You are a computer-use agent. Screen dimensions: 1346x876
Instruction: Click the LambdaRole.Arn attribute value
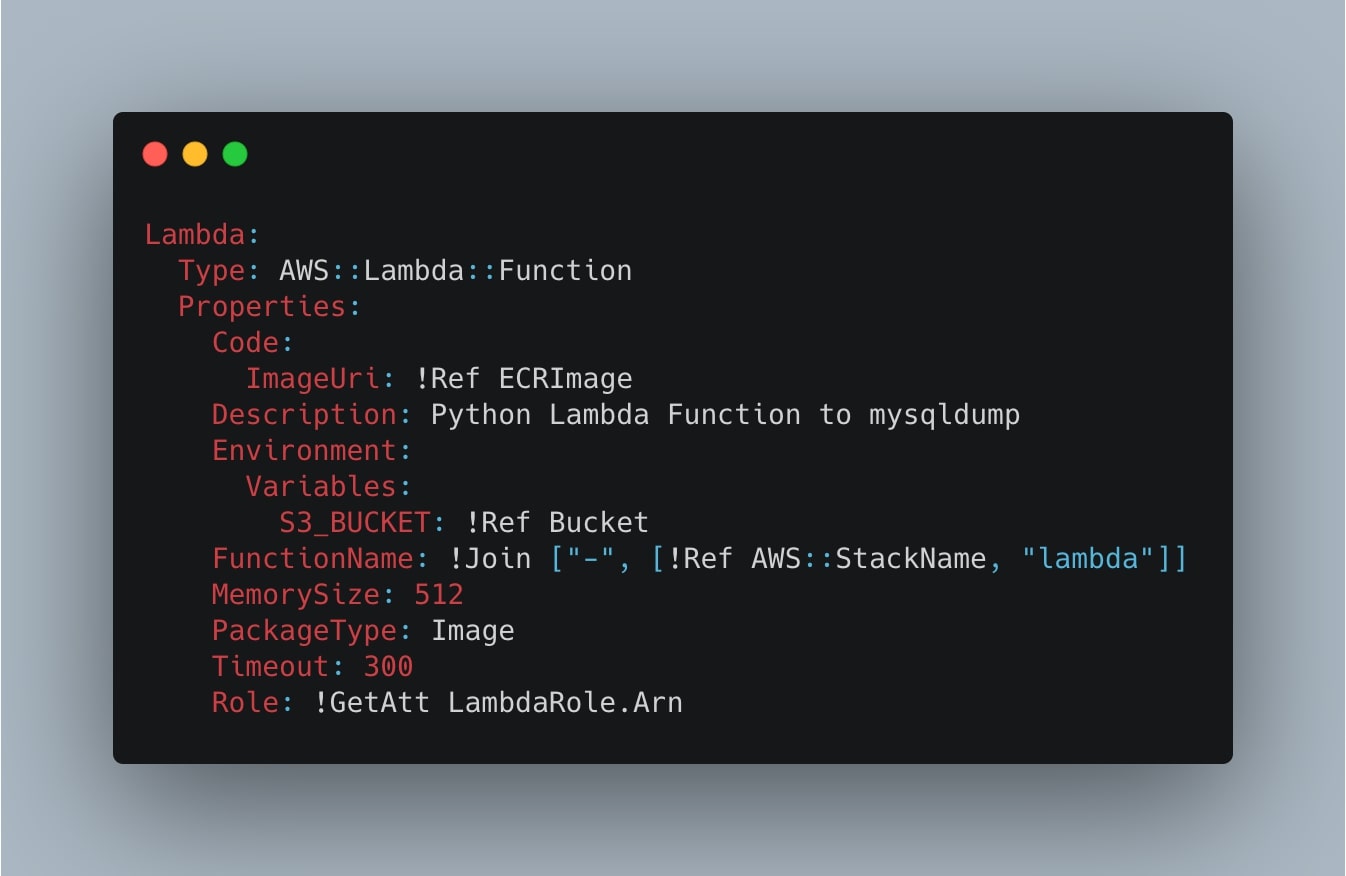pos(565,703)
